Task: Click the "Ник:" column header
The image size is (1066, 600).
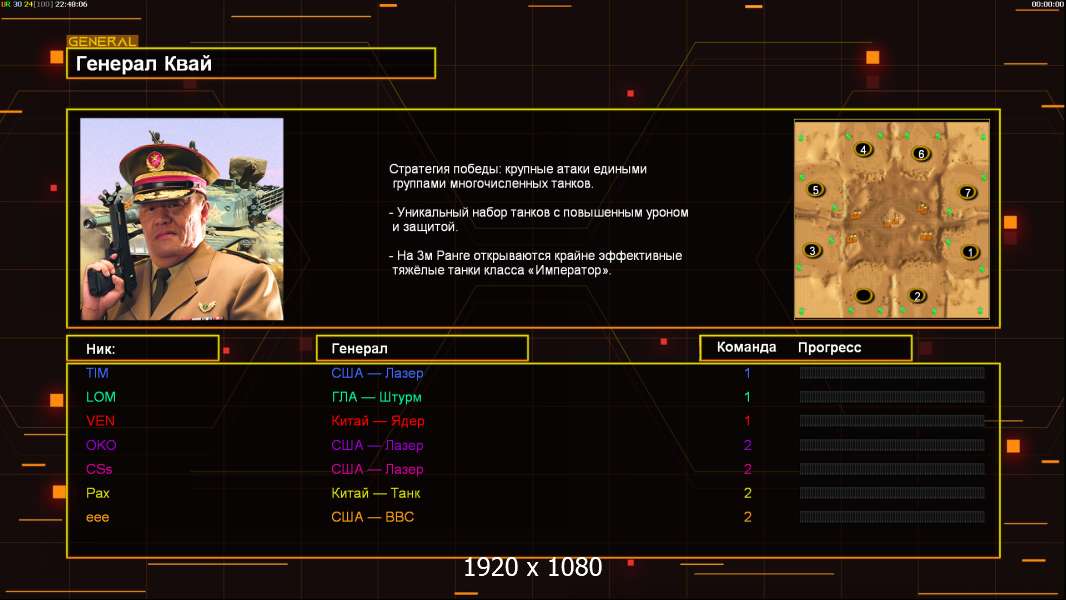Action: (142, 348)
